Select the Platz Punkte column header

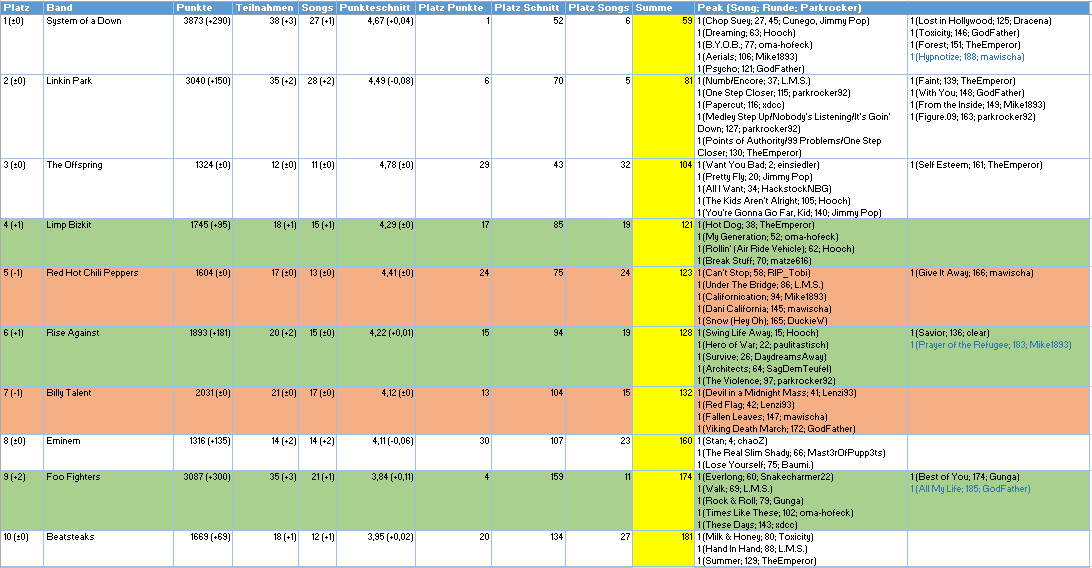(453, 8)
